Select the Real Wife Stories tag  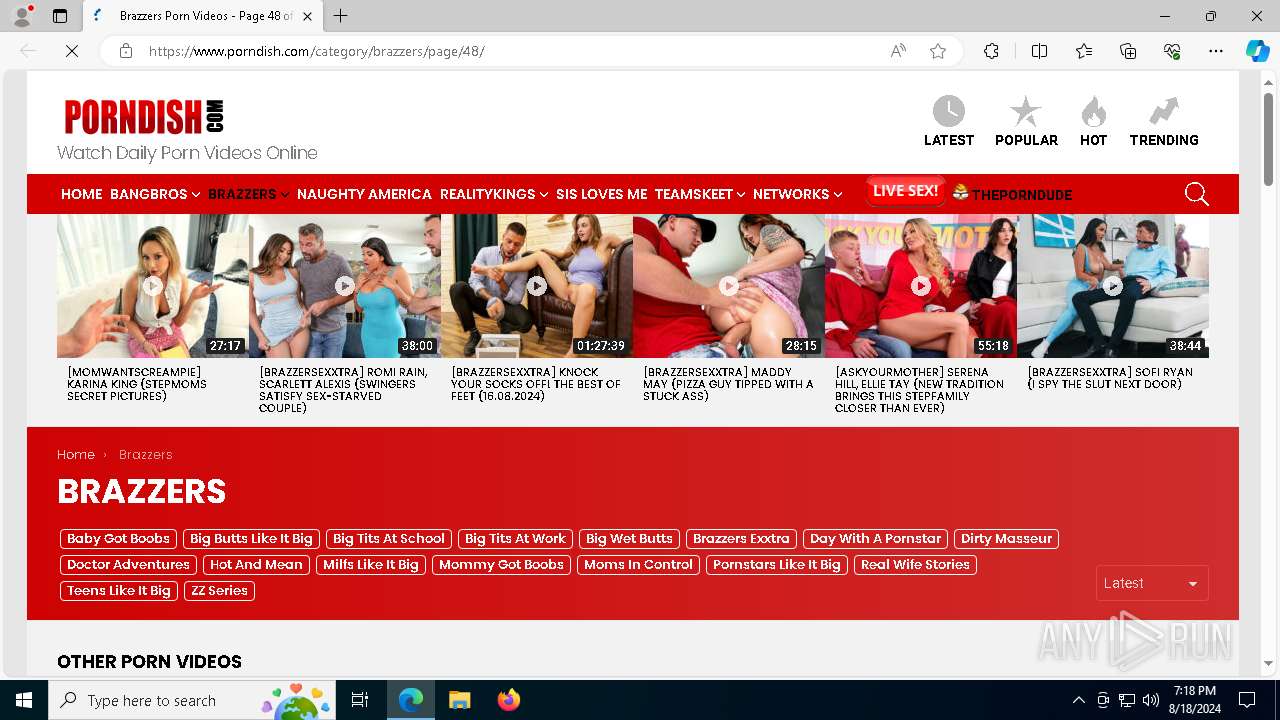(915, 565)
